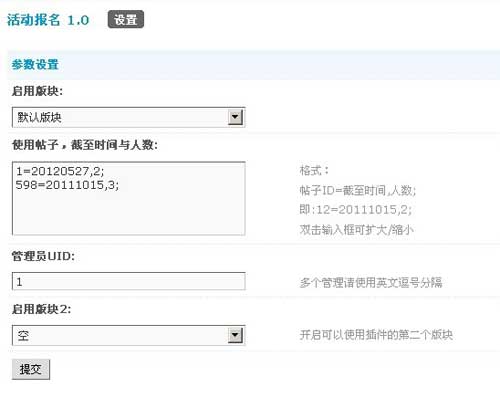Place cursor on line 598=20111015,3;
The width and height of the screenshot is (500, 408).
(67, 185)
